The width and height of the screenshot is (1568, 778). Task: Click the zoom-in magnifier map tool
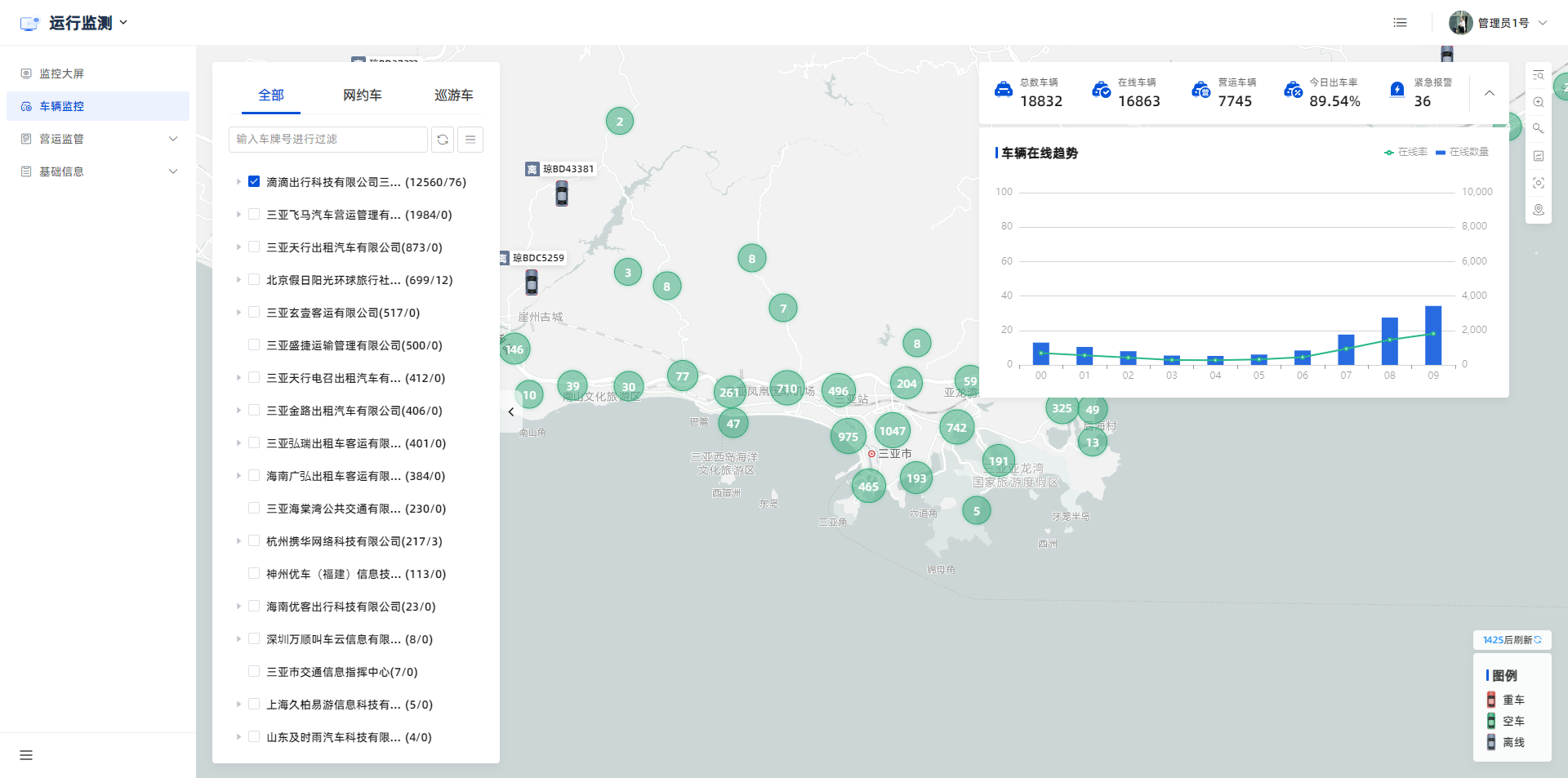pos(1538,102)
